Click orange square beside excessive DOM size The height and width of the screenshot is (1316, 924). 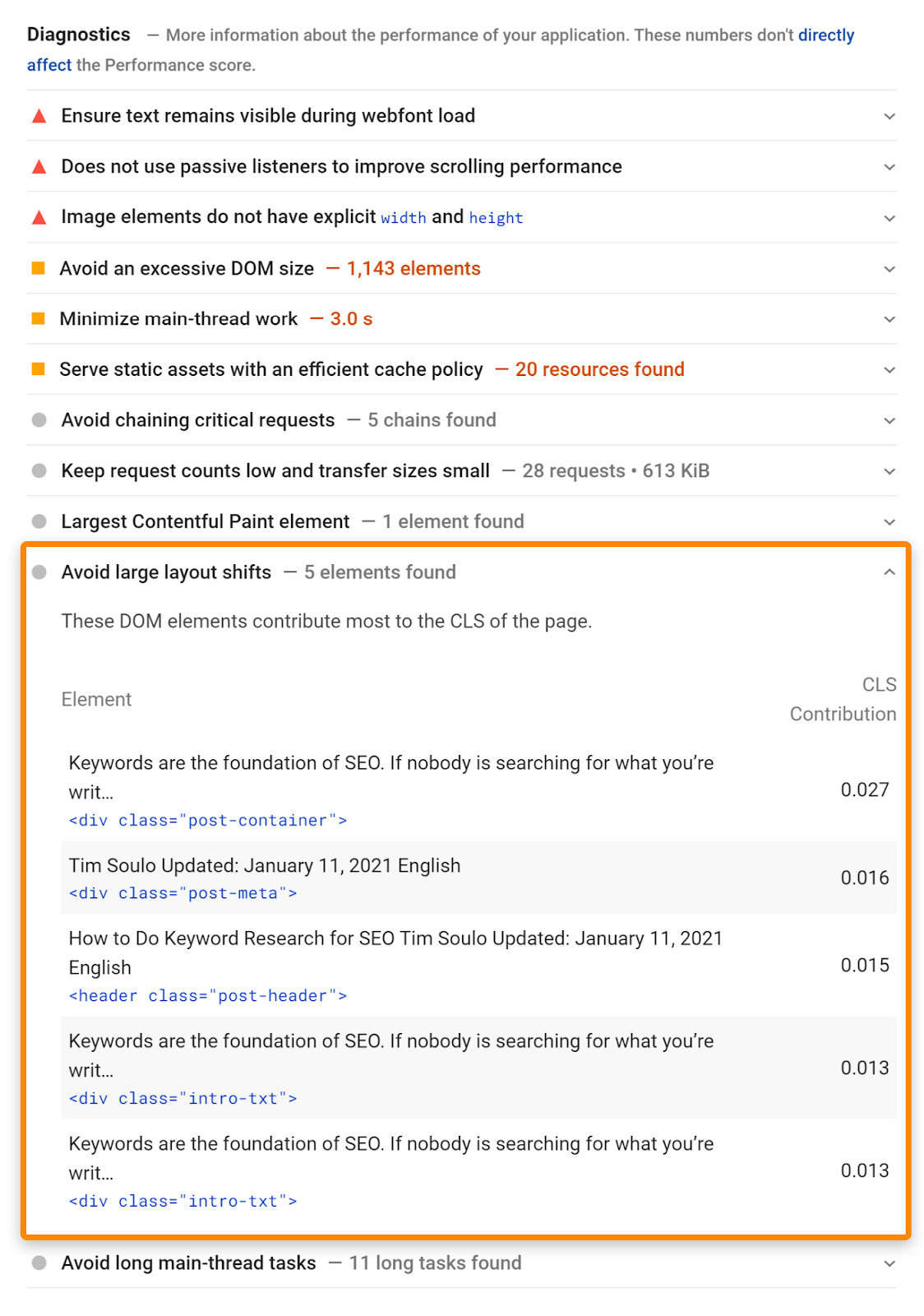[x=38, y=268]
